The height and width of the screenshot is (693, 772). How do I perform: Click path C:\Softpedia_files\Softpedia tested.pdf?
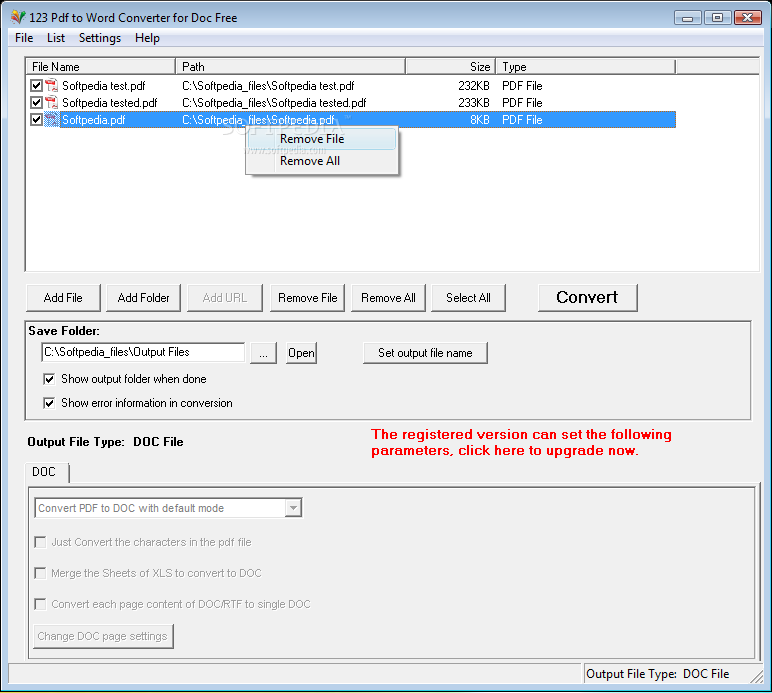(x=274, y=102)
